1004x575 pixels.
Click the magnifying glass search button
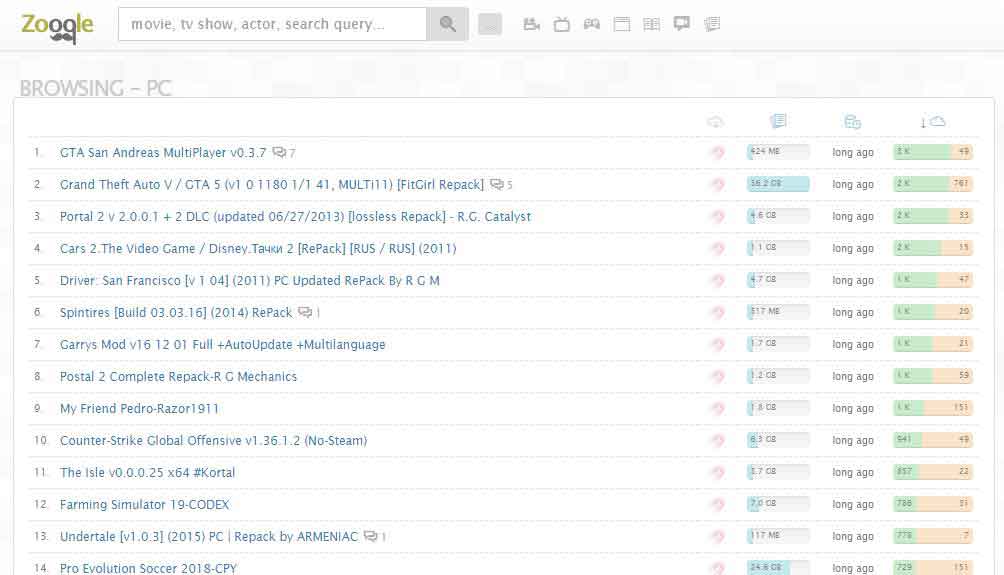[448, 24]
